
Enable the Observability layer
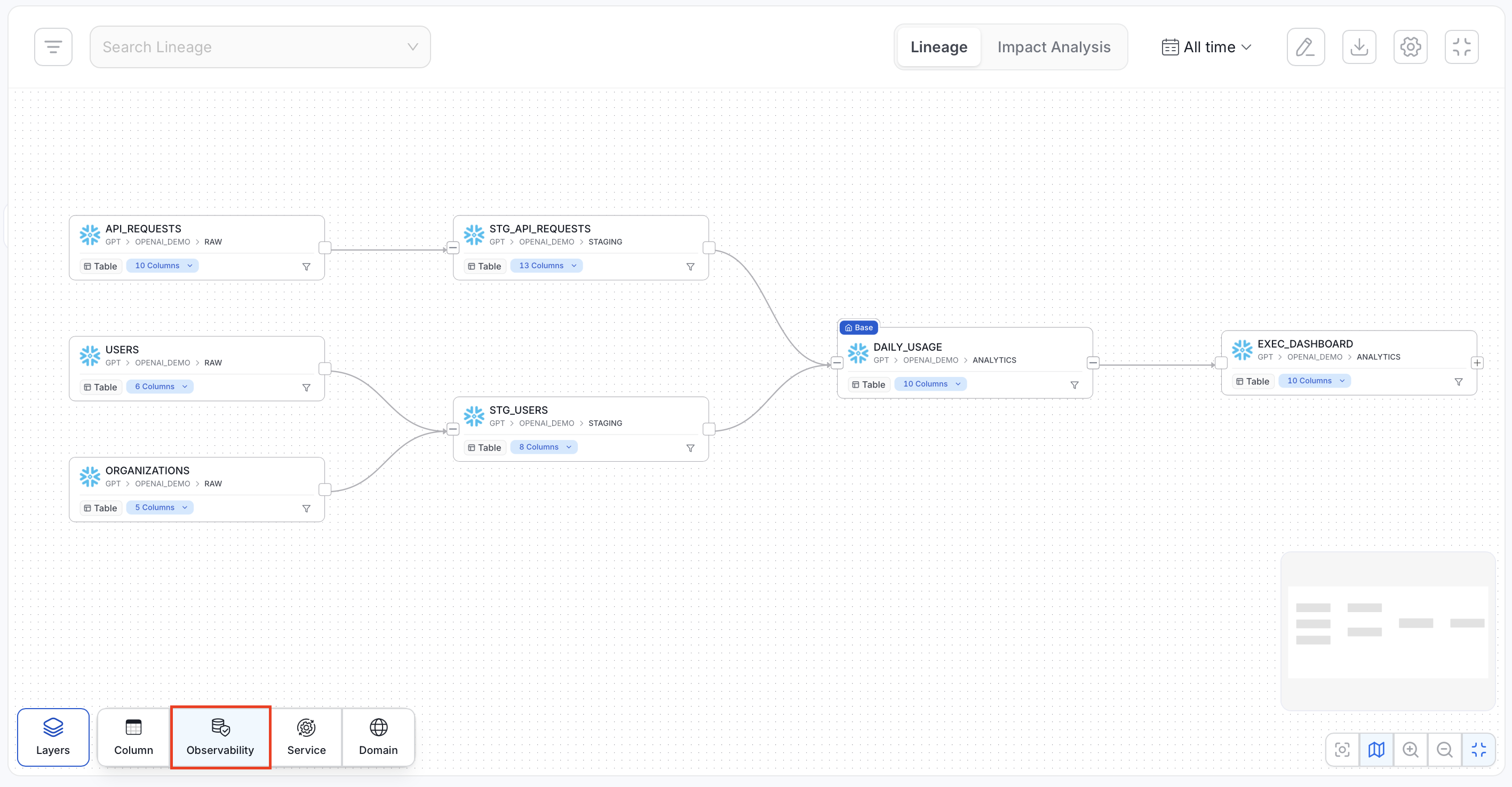click(220, 737)
